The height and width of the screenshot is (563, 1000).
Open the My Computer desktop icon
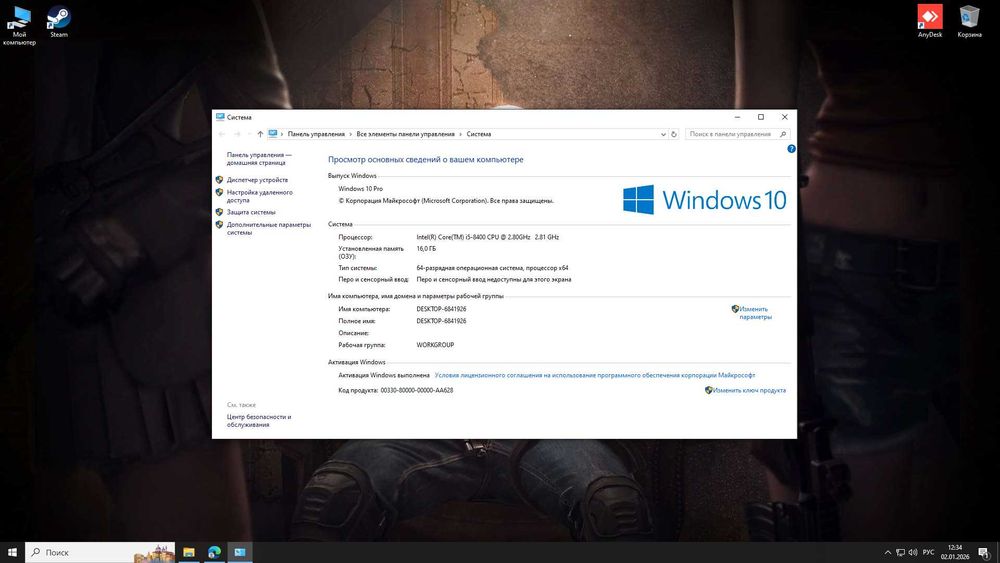point(19,26)
